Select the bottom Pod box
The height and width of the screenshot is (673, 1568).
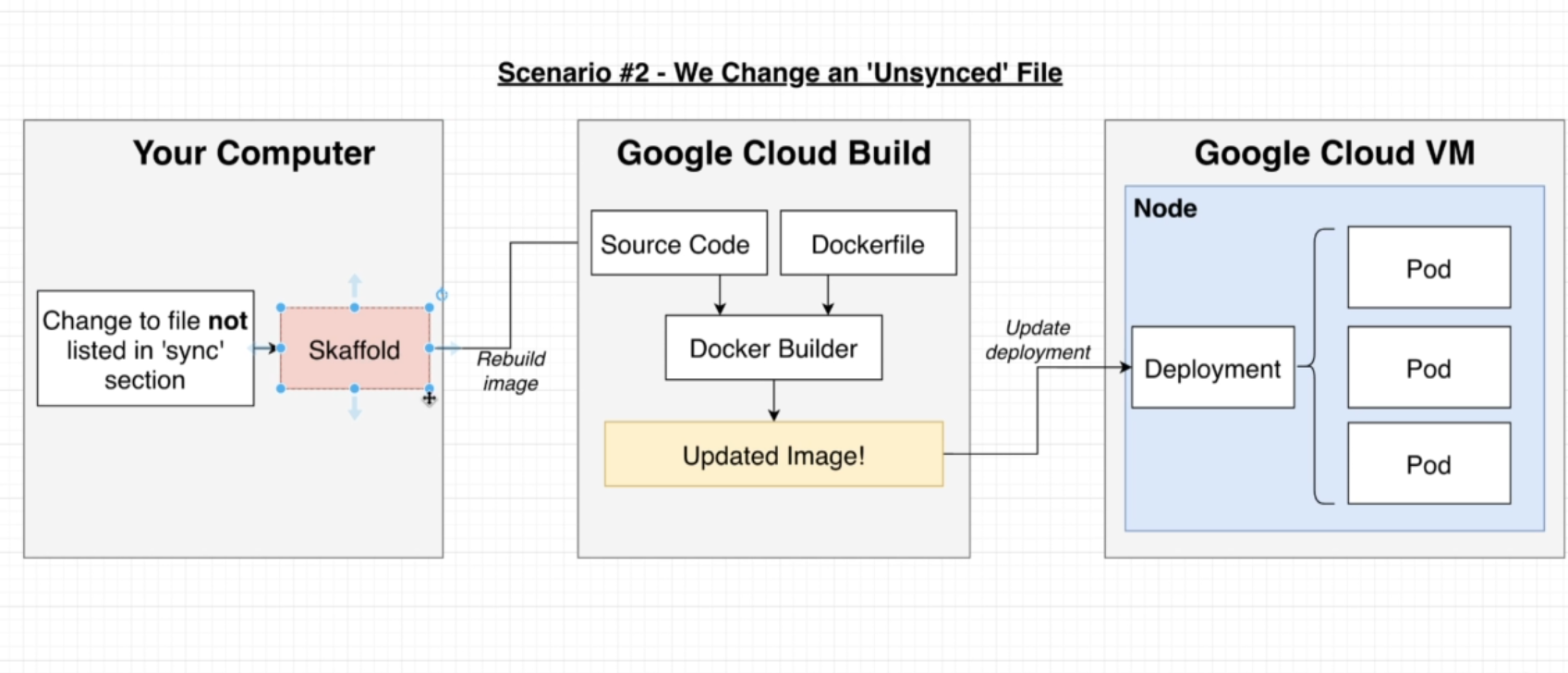(x=1428, y=464)
